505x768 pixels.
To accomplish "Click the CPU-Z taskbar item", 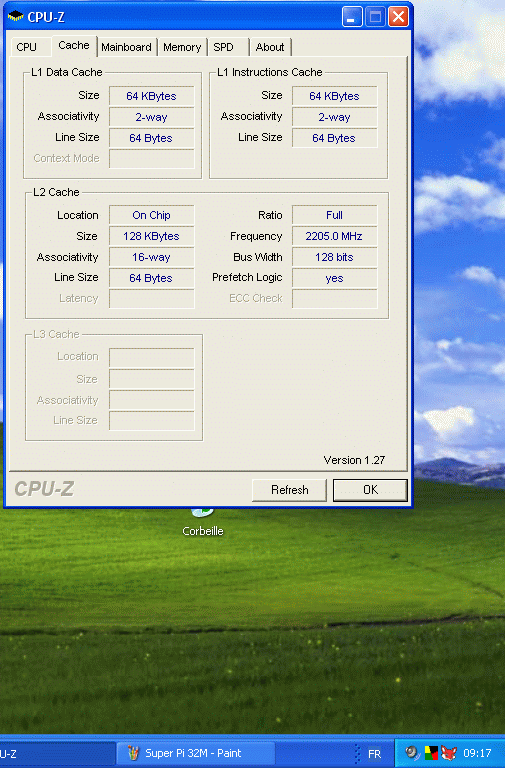I will (56, 753).
